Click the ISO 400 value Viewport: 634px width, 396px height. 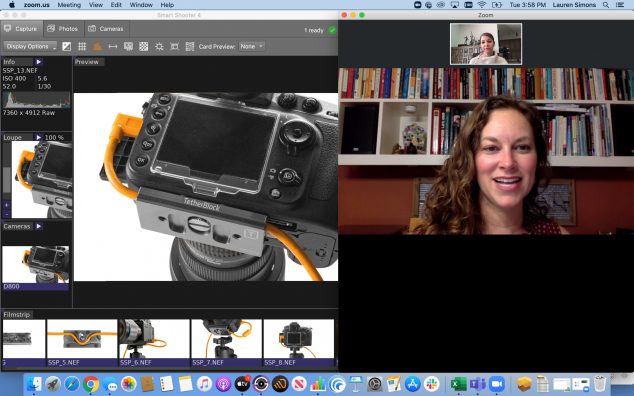15,78
